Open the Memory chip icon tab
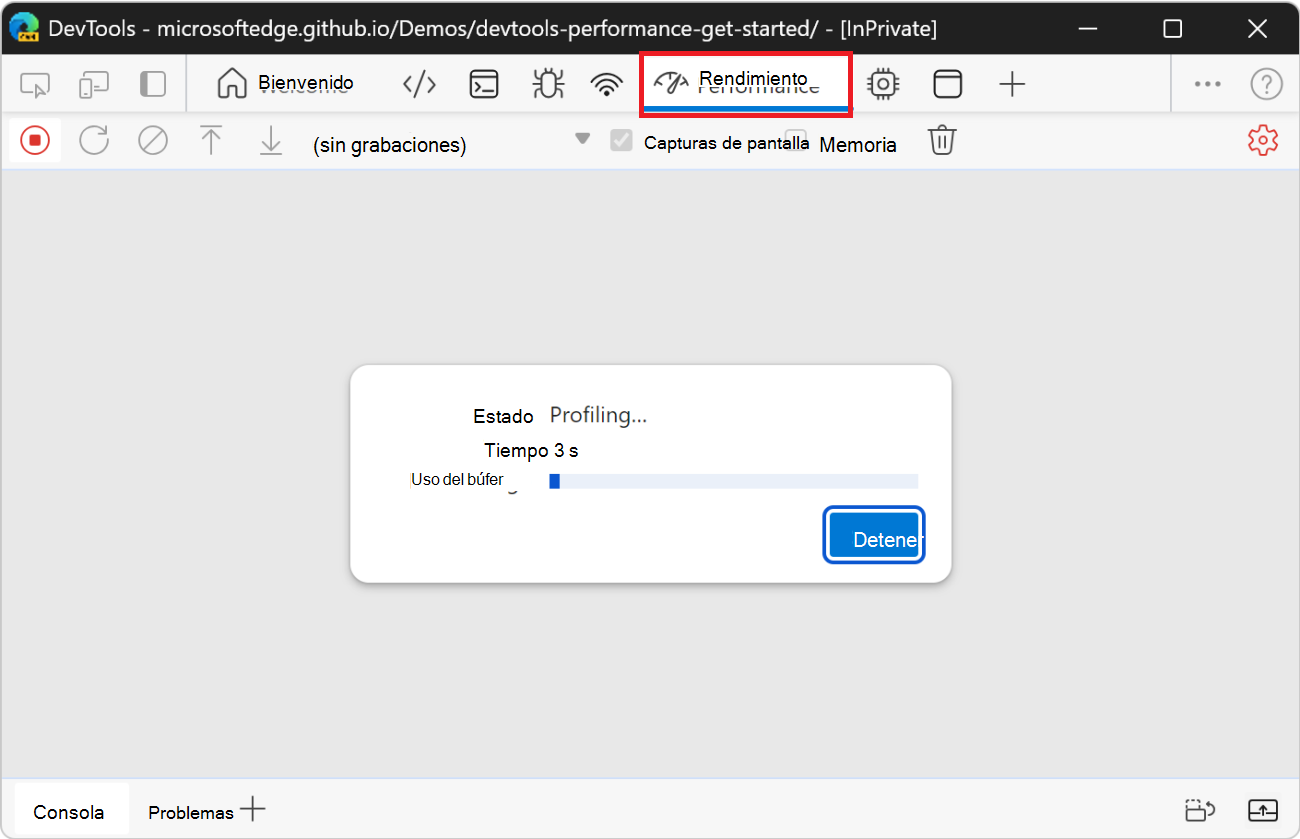 883,84
